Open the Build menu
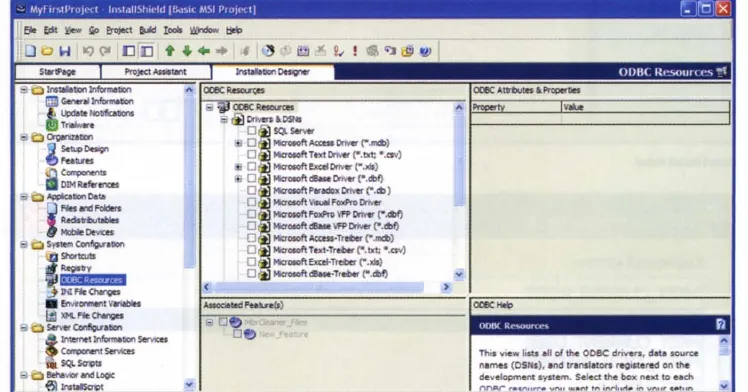748x392 pixels. click(147, 30)
